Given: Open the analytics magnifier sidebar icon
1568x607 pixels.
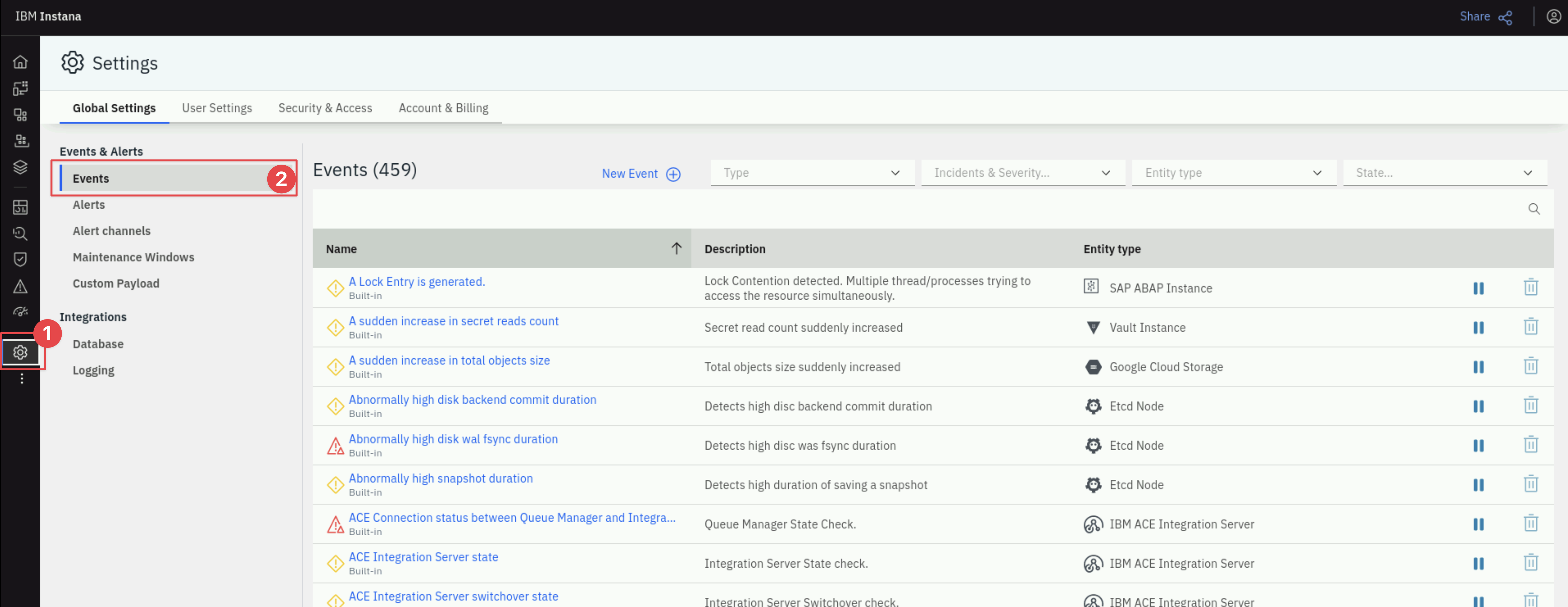Looking at the screenshot, I should pyautogui.click(x=20, y=233).
